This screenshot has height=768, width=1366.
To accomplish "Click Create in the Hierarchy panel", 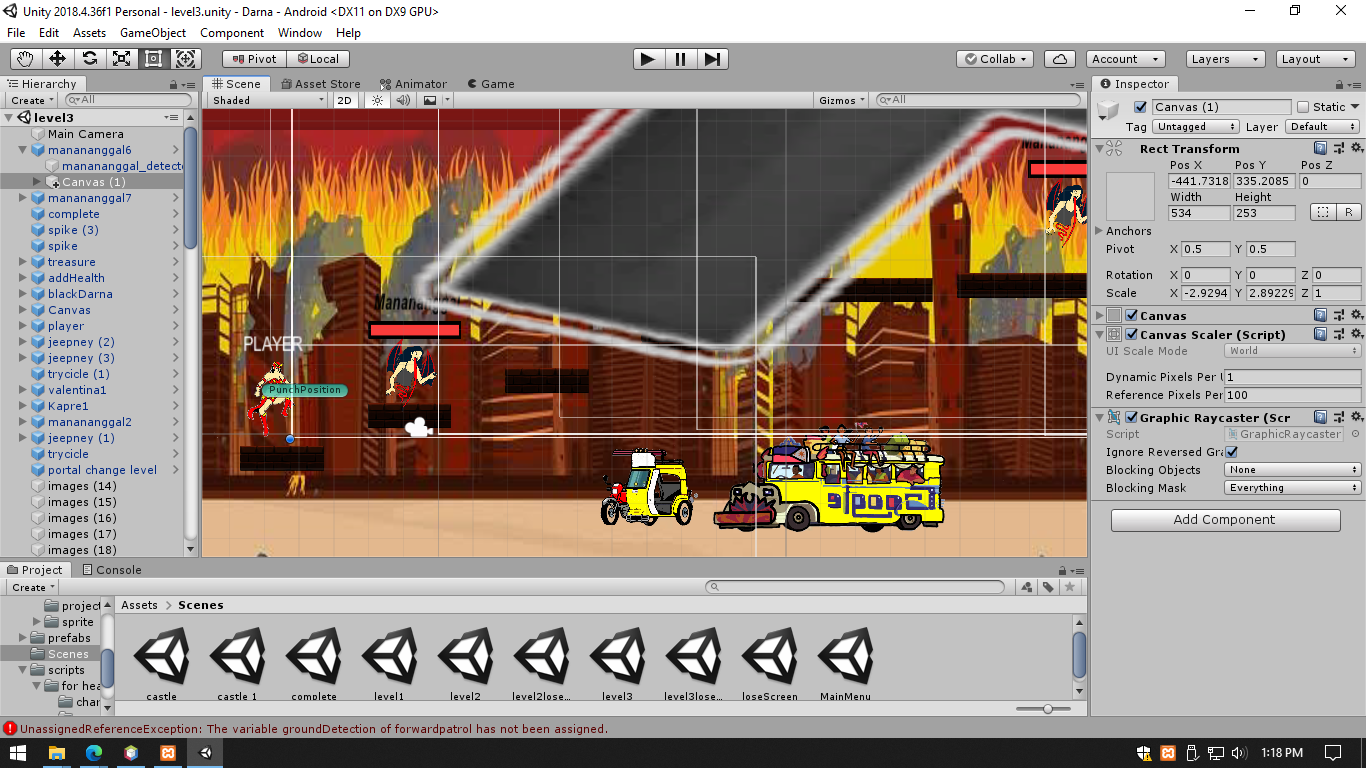I will click(x=28, y=100).
